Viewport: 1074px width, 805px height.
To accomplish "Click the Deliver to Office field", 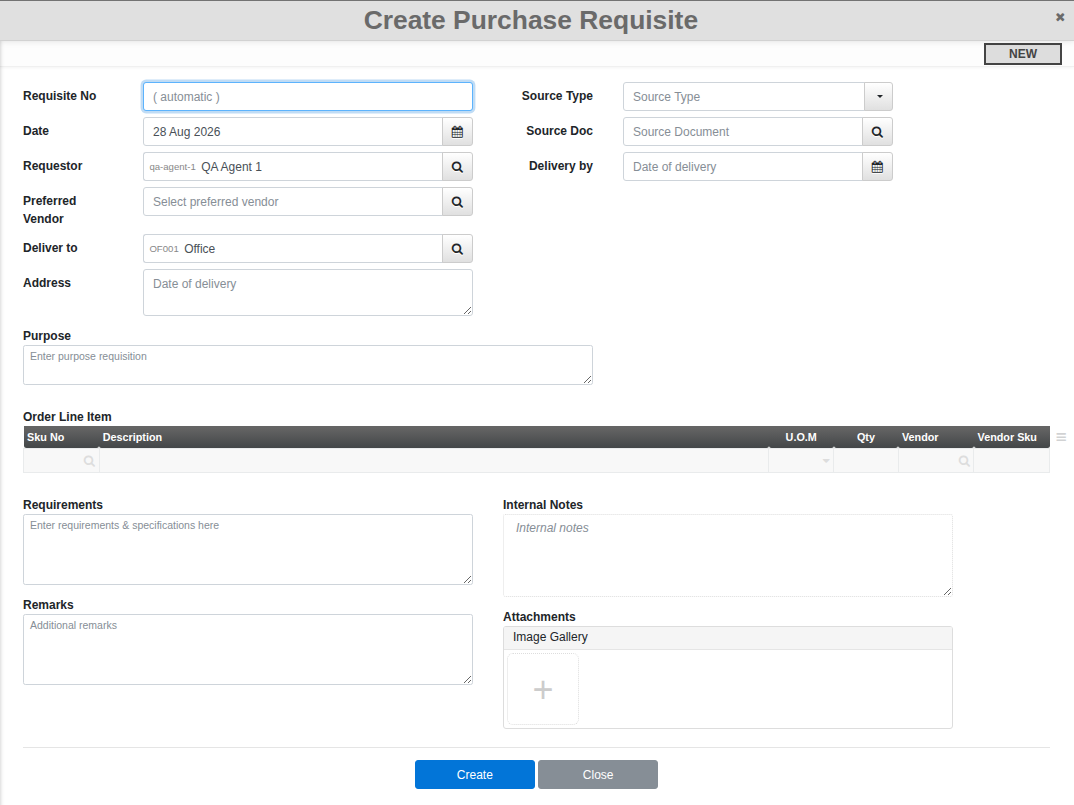I will pos(292,249).
